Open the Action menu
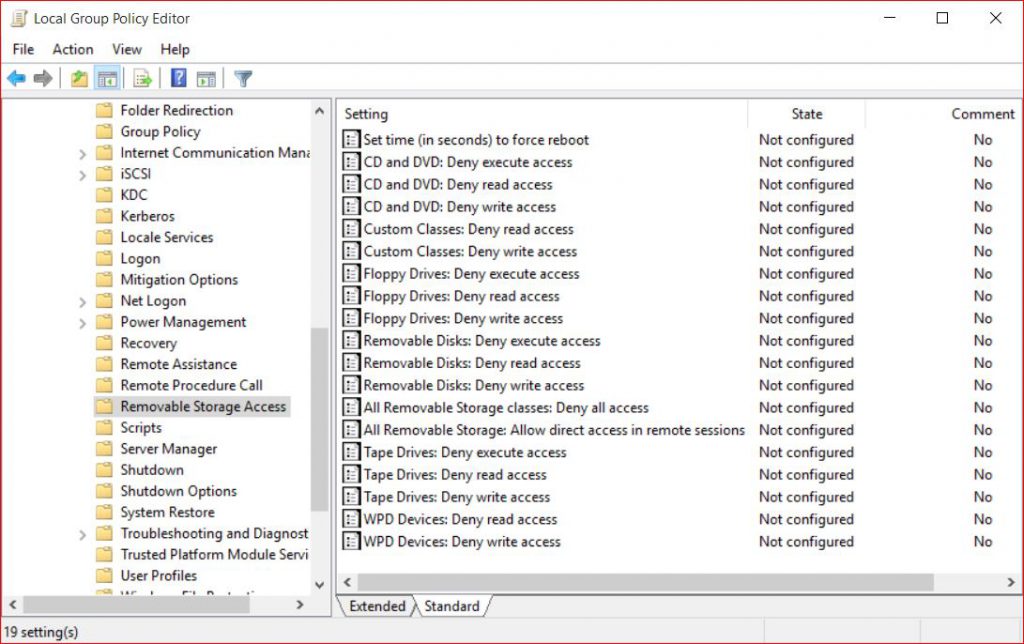The width and height of the screenshot is (1024, 644). tap(72, 49)
